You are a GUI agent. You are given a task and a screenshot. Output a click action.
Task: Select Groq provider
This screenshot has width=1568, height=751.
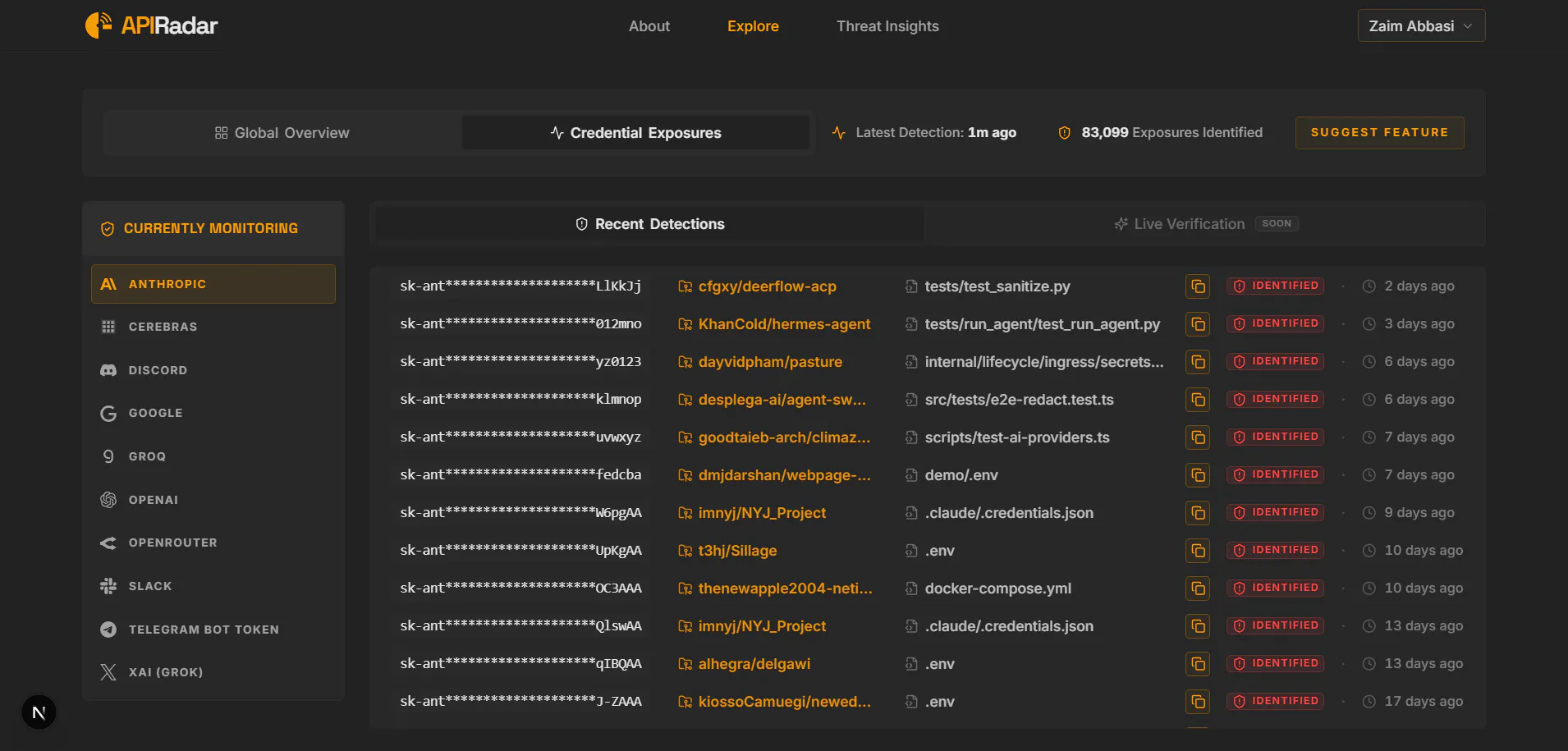(x=213, y=456)
